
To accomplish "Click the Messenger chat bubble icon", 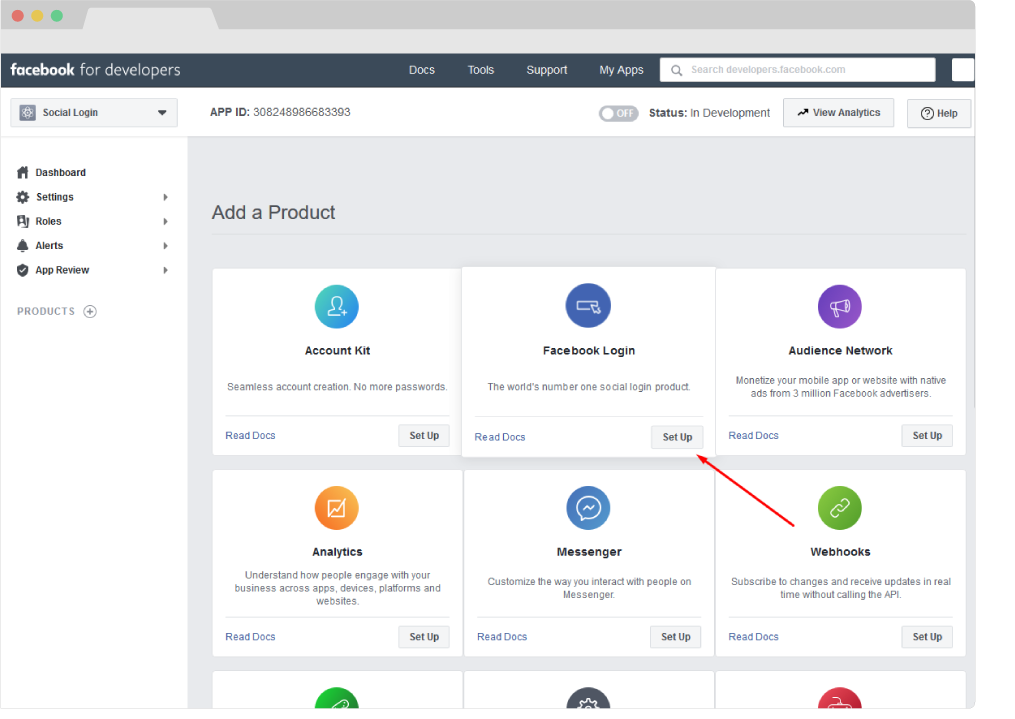I will tap(588, 508).
